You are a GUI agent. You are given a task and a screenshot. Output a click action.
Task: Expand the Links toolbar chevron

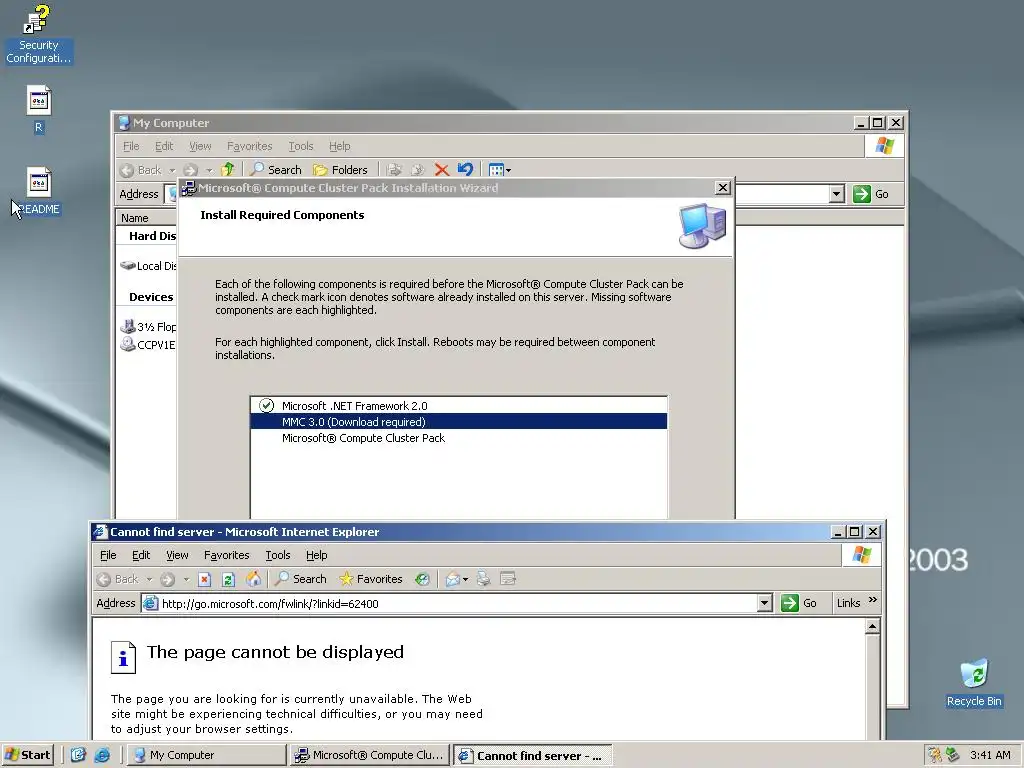click(873, 601)
